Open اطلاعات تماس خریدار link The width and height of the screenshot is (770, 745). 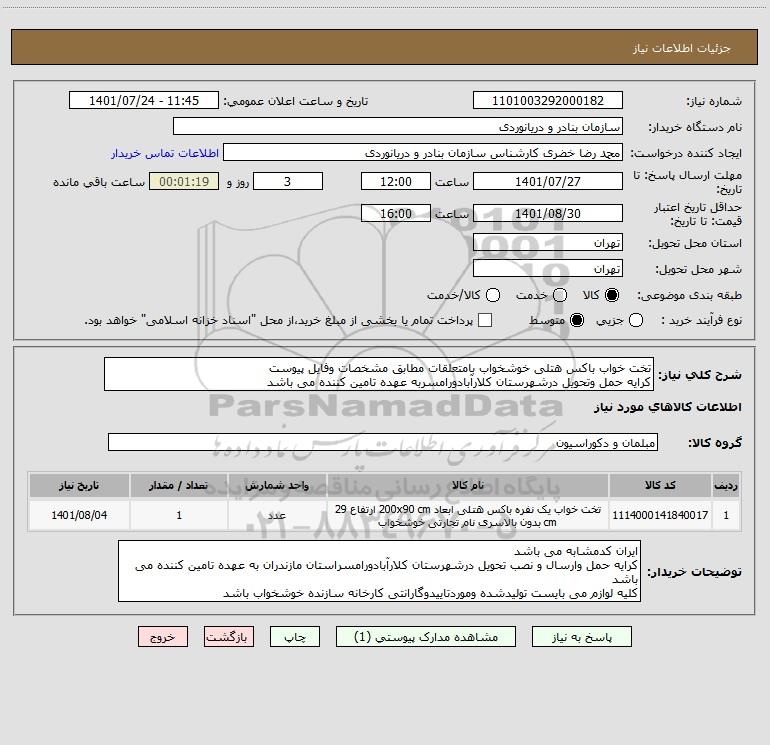pos(165,153)
